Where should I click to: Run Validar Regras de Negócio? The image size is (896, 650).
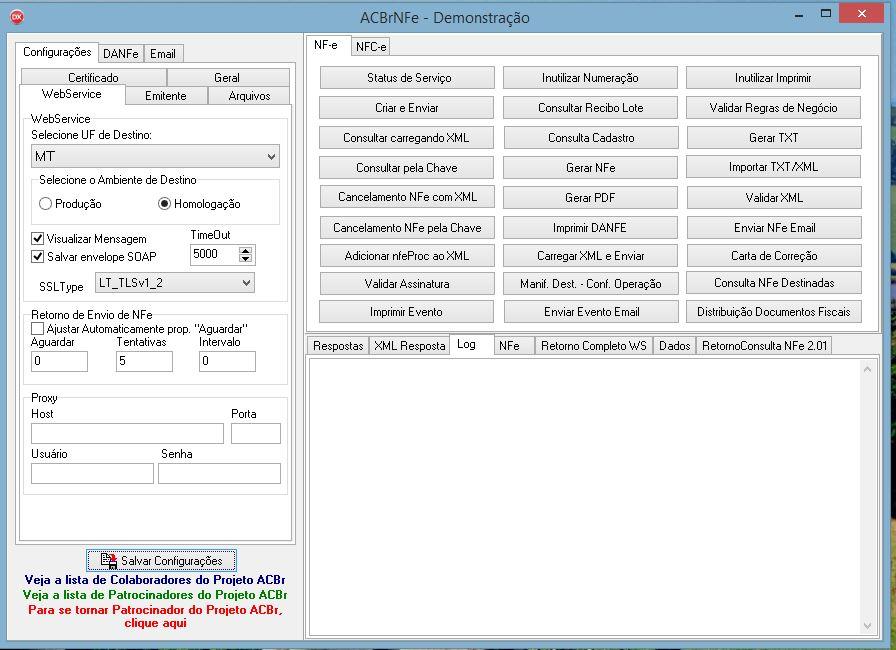click(x=774, y=107)
